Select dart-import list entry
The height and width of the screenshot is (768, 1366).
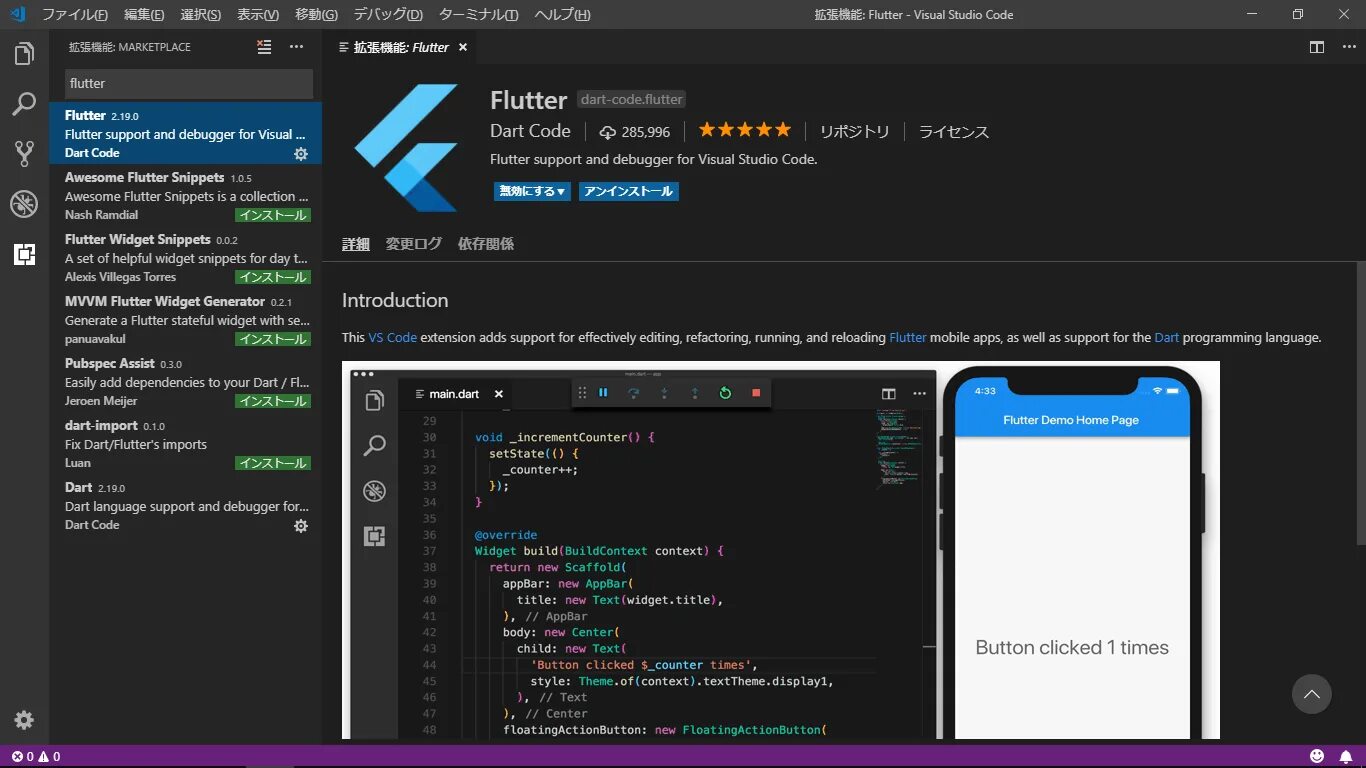(186, 443)
